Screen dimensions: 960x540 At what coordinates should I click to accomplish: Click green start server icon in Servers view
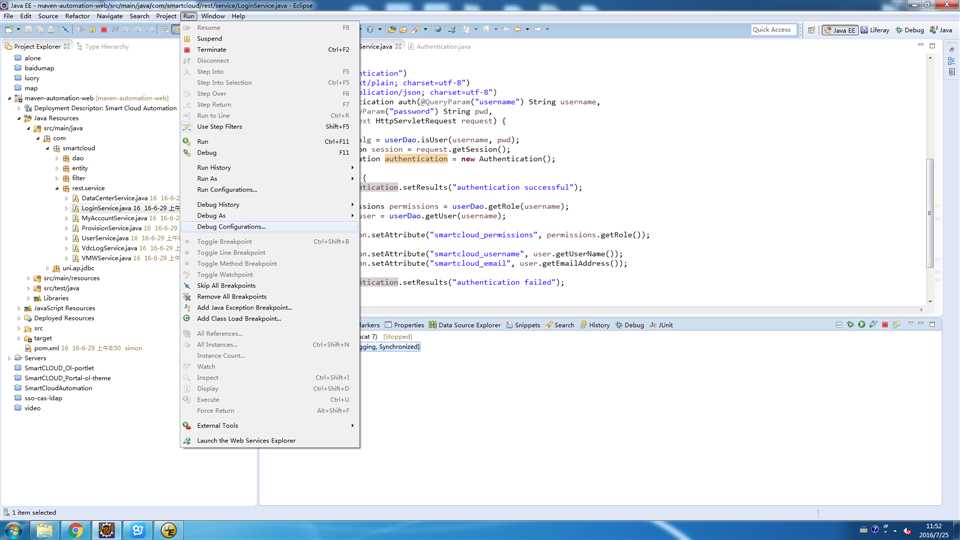[861, 325]
